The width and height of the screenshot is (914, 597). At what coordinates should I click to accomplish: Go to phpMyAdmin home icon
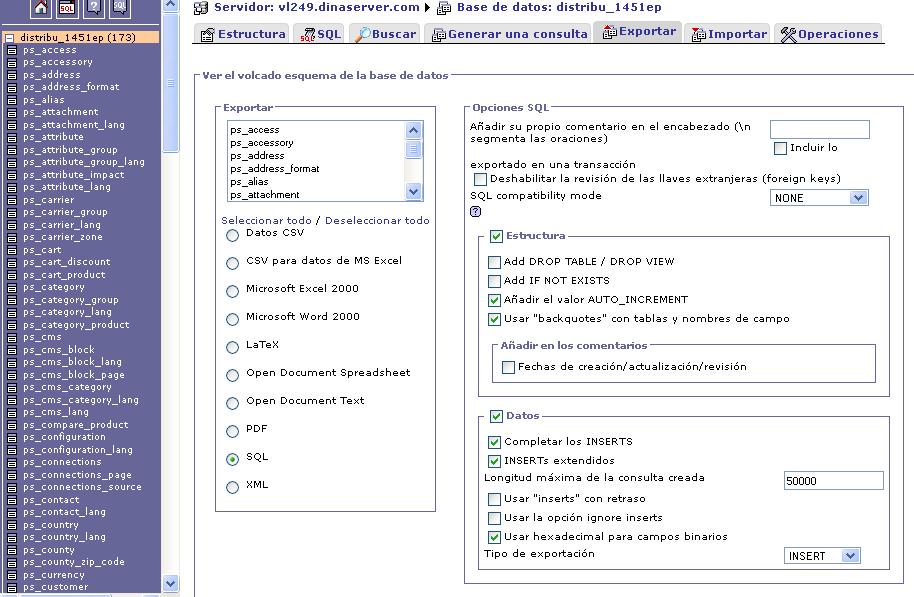point(40,7)
